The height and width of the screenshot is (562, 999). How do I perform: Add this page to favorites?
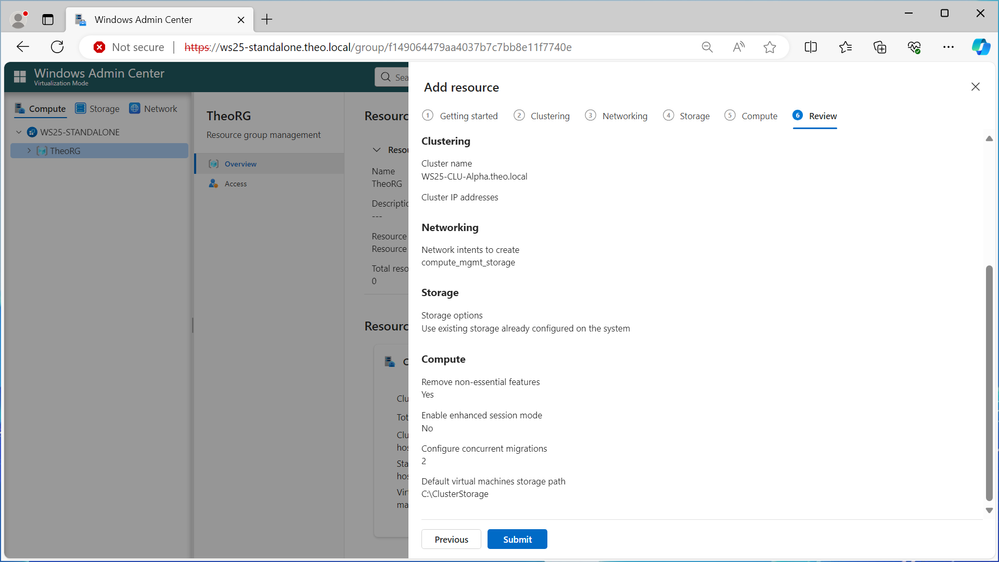(770, 47)
